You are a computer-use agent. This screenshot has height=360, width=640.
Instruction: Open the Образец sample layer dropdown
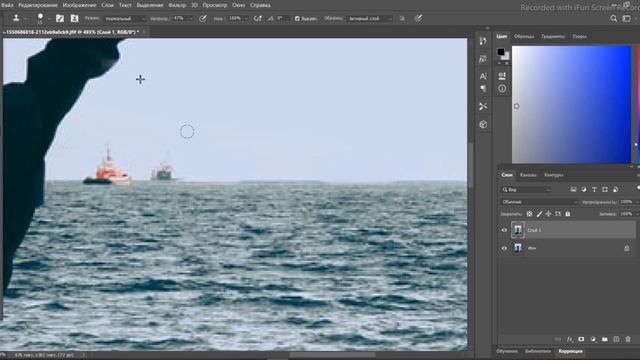tap(369, 19)
